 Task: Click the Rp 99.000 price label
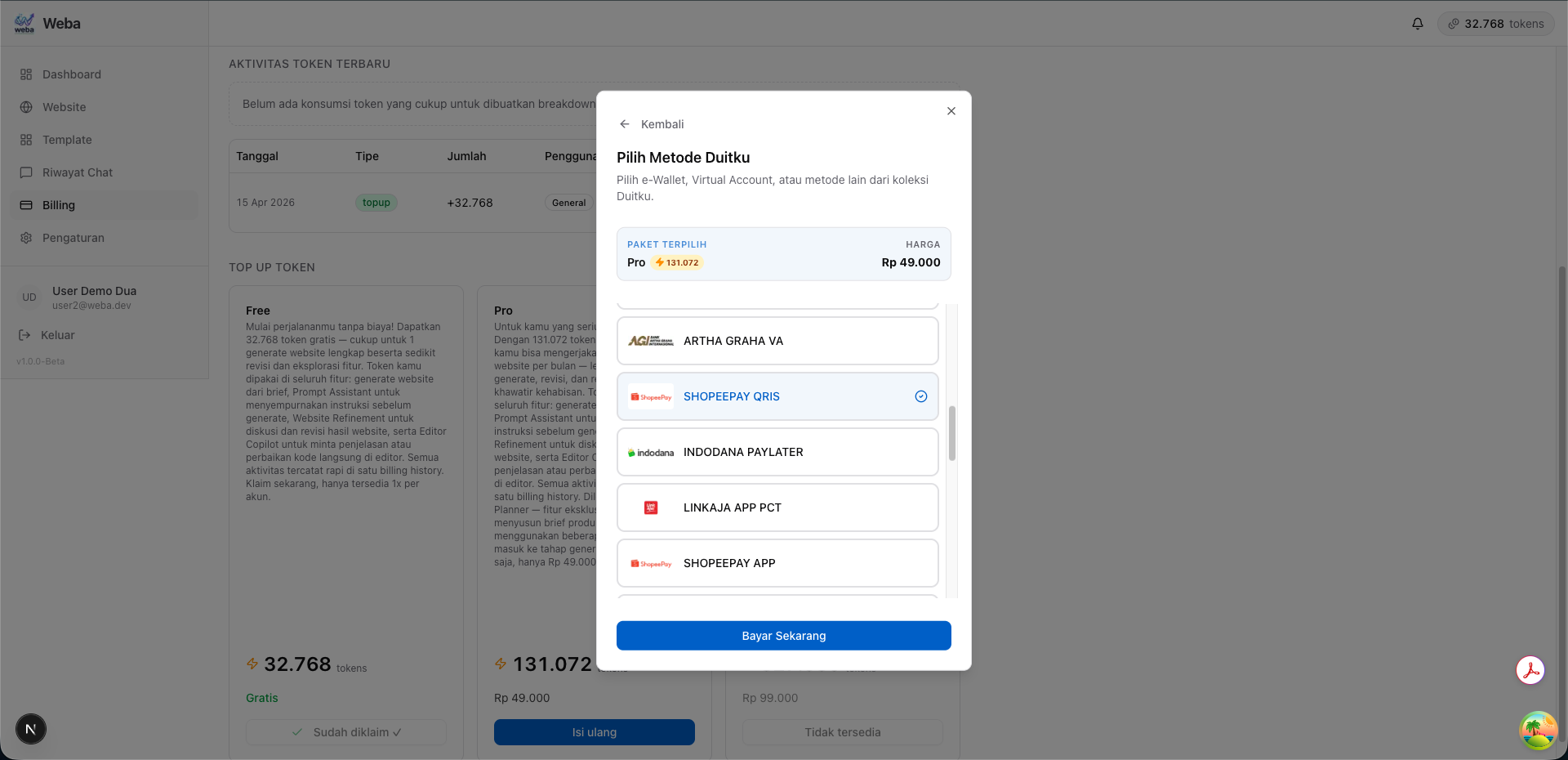click(770, 698)
